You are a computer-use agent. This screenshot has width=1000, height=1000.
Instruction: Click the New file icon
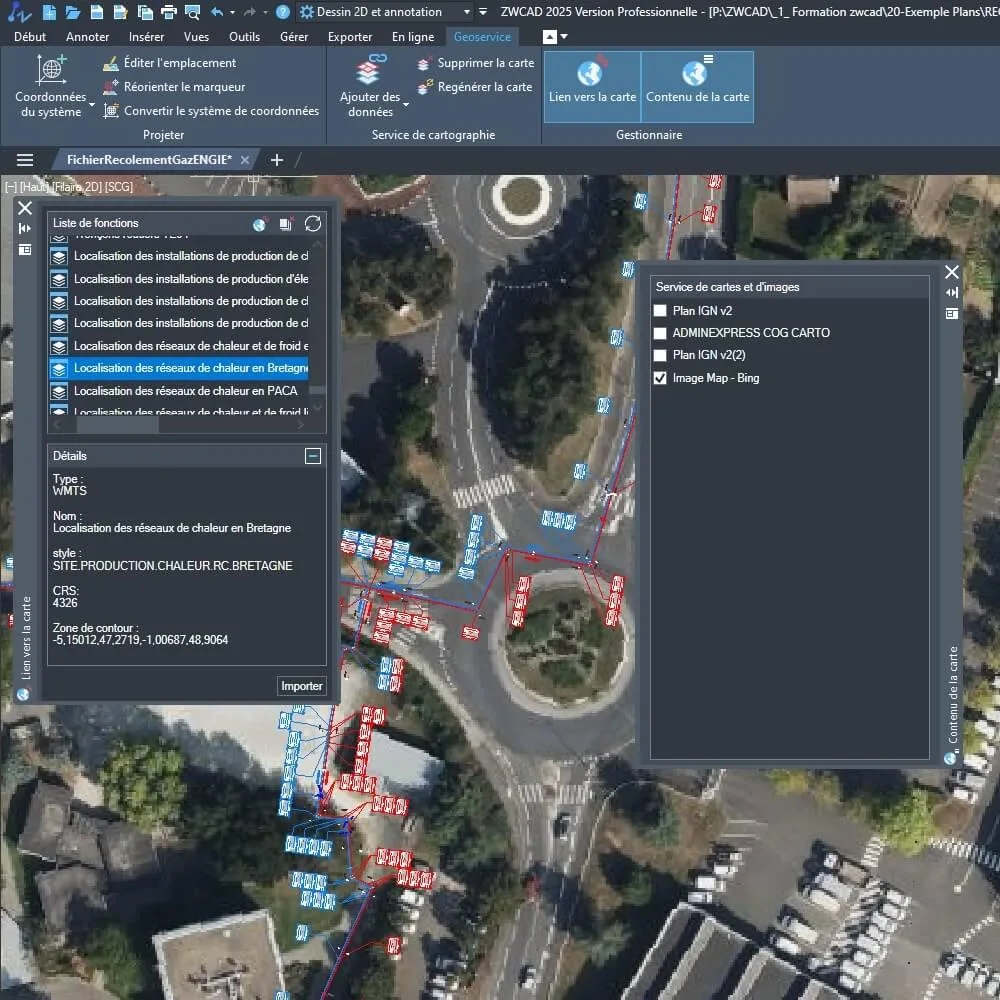tap(49, 11)
